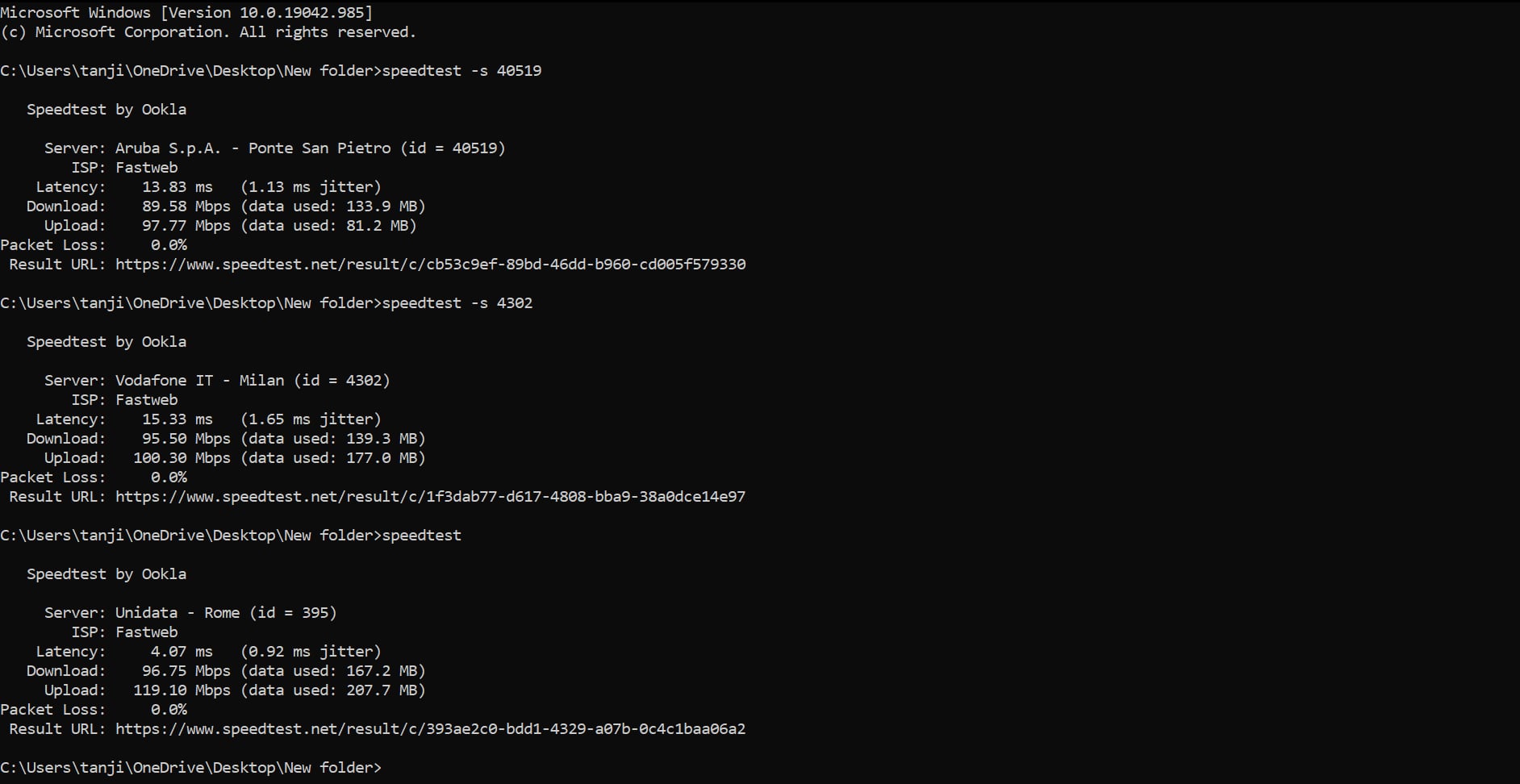Click the Vodafone IT Milan server line
This screenshot has height=784, width=1520.
pos(252,381)
